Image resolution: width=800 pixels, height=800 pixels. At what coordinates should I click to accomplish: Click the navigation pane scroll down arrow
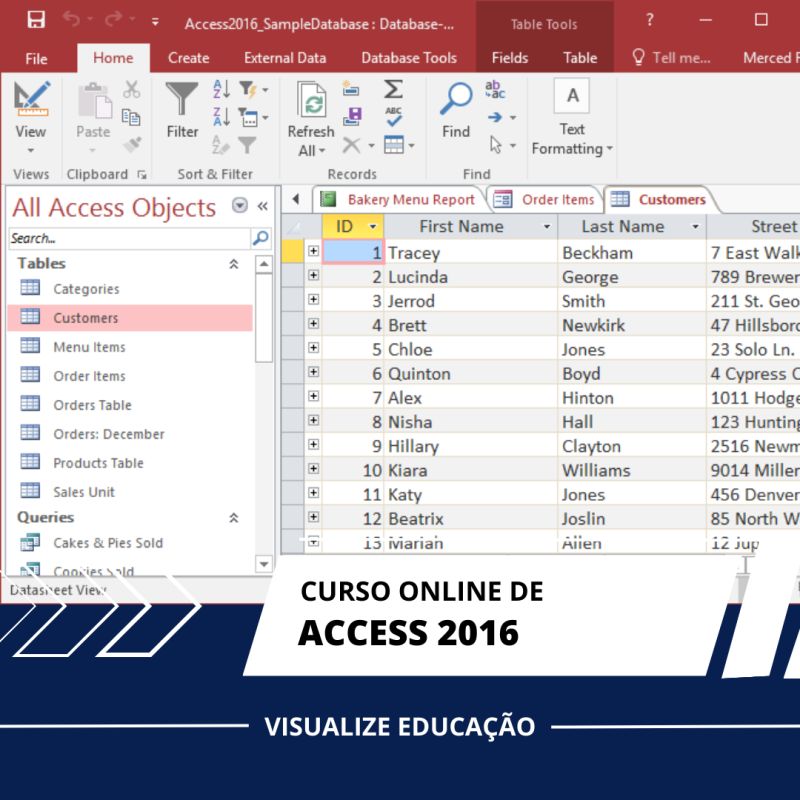coord(264,564)
